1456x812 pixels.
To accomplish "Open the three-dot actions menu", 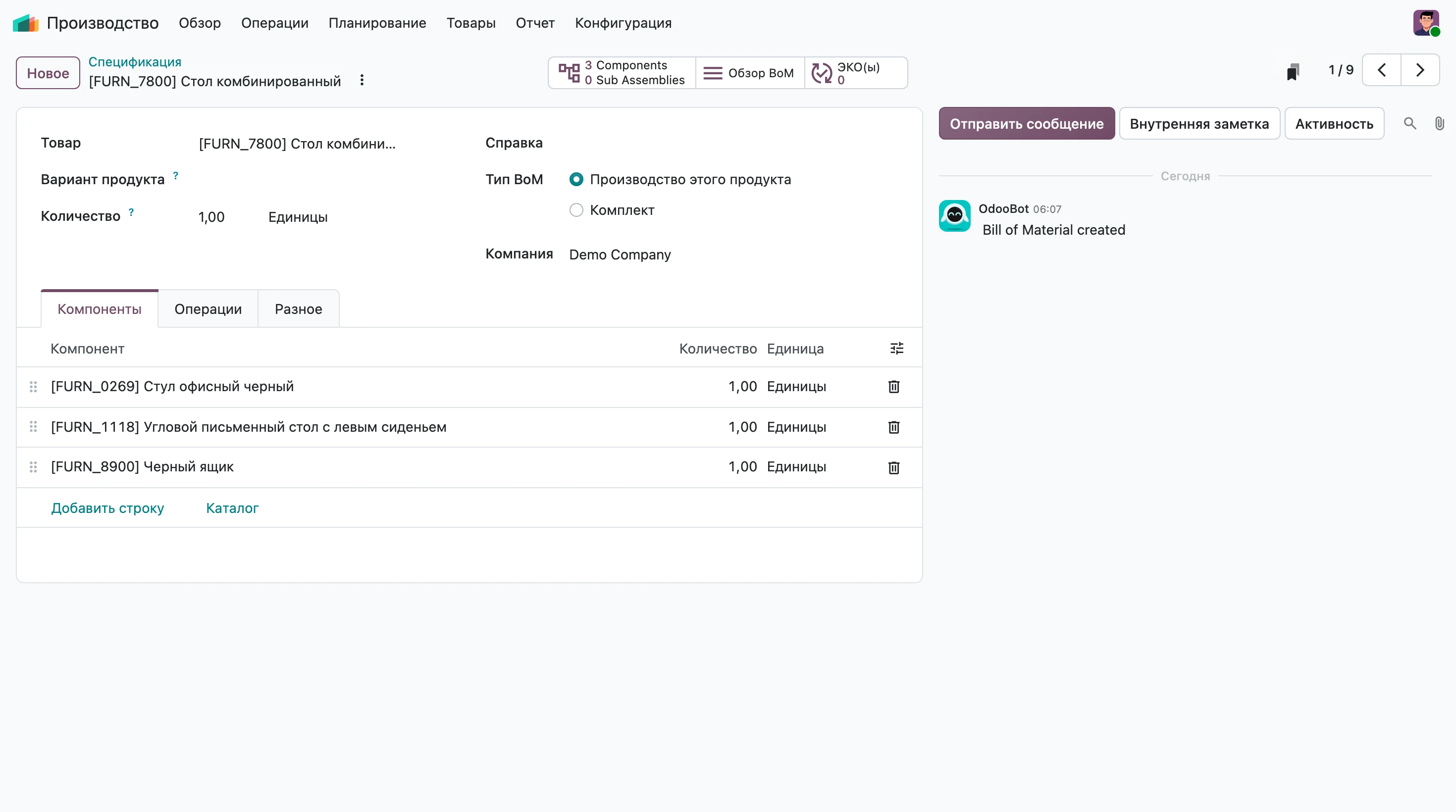I will pos(362,80).
